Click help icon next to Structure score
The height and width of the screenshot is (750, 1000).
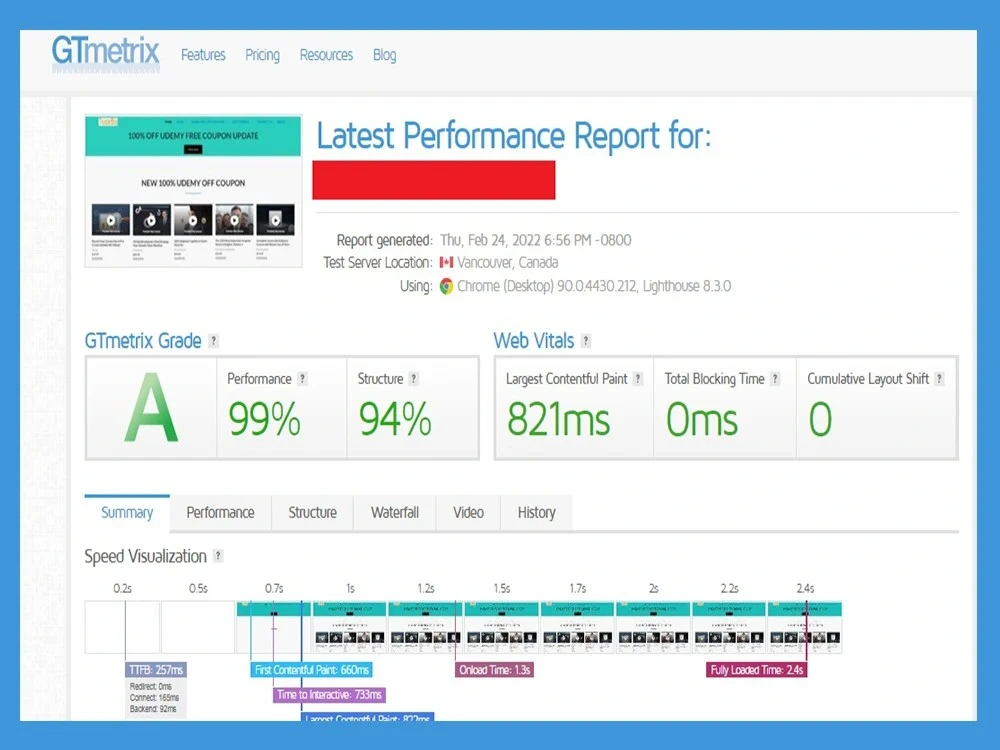pyautogui.click(x=413, y=379)
